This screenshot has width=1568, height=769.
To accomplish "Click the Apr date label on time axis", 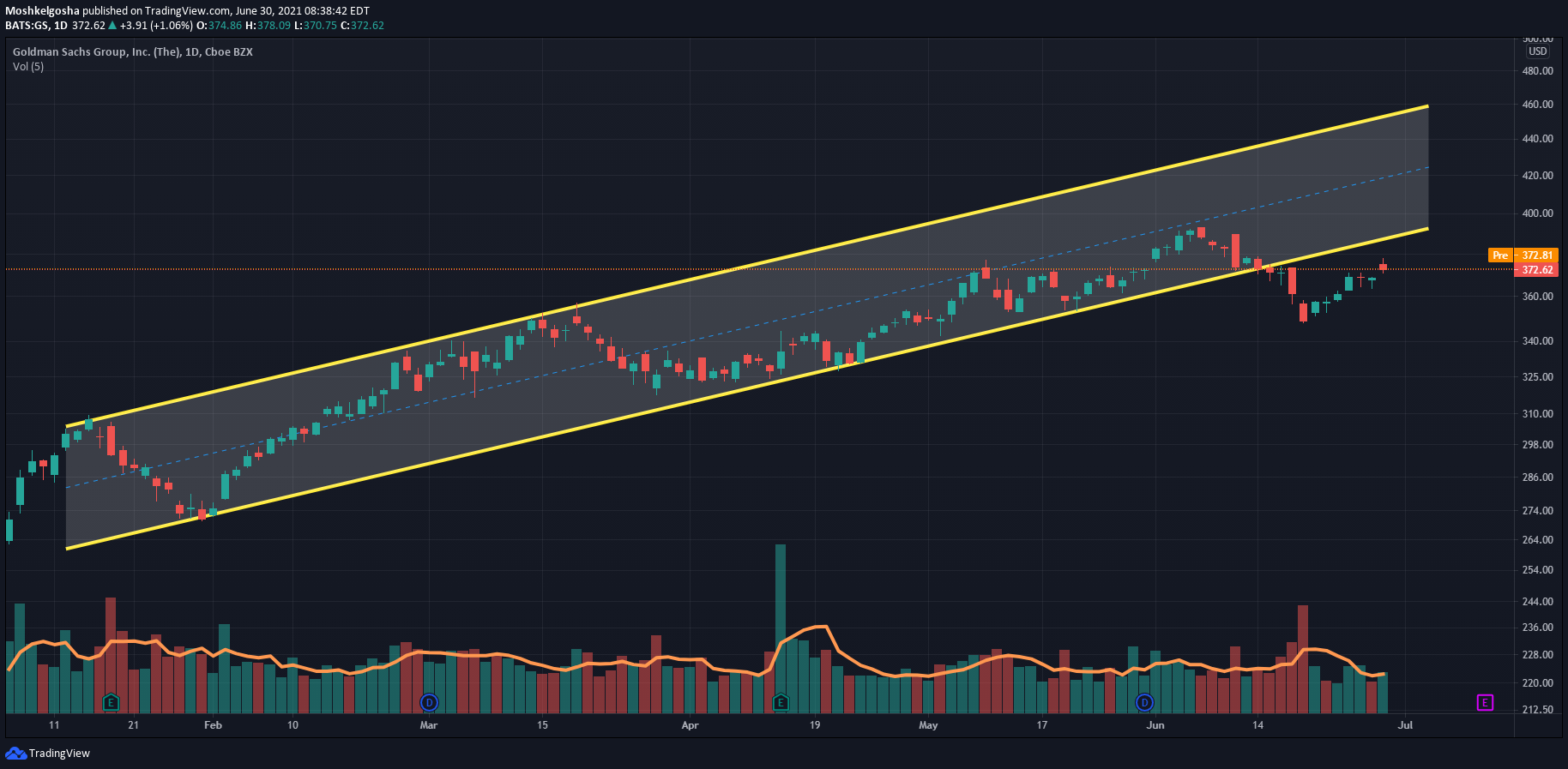I will (690, 725).
